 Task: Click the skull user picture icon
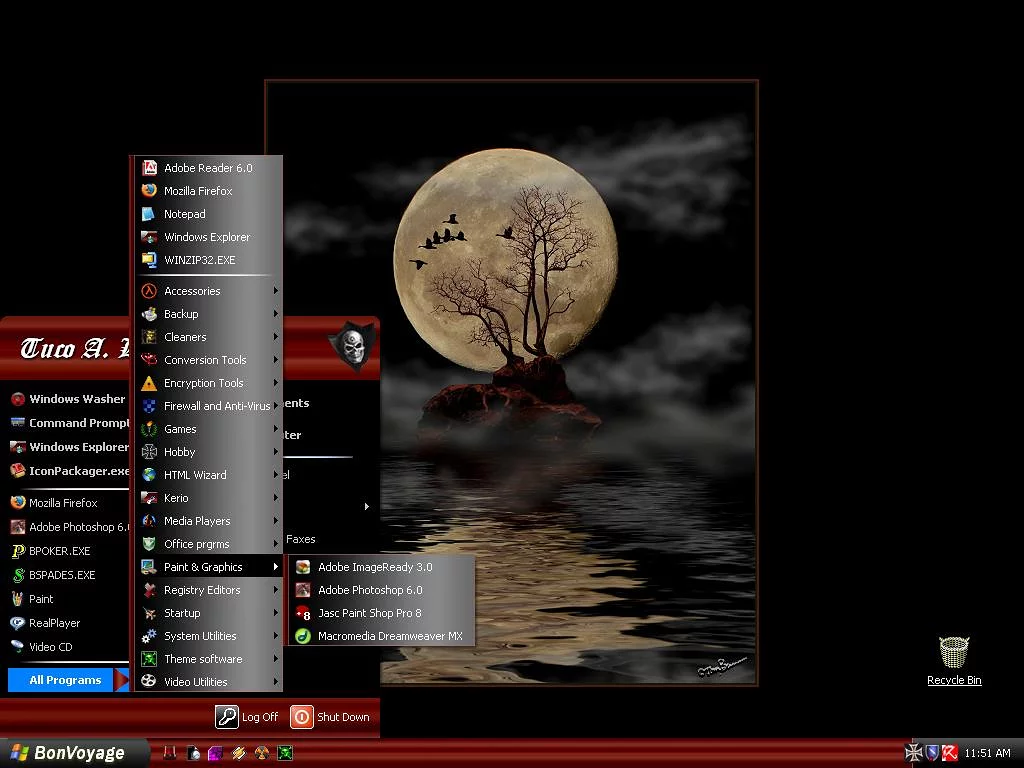coord(352,346)
